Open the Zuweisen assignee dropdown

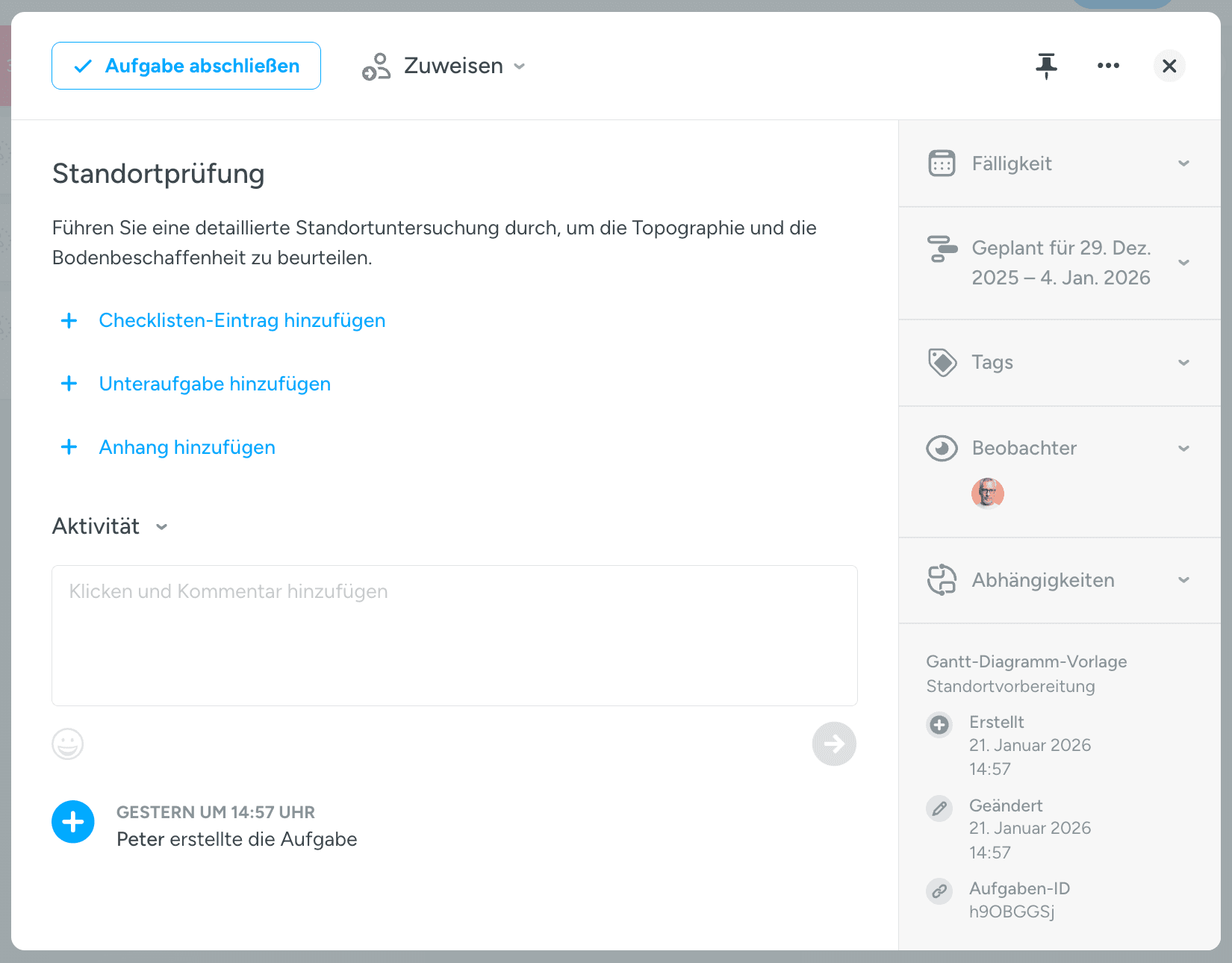(444, 66)
